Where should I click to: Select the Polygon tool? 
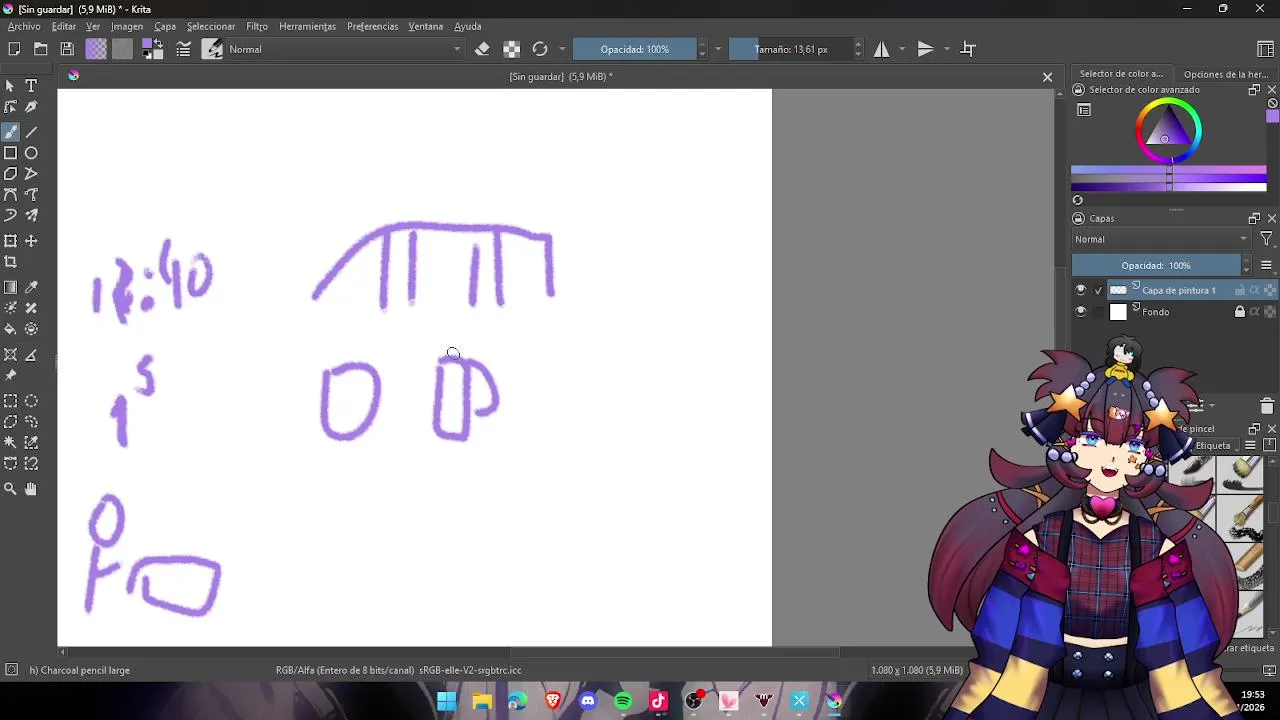pyautogui.click(x=10, y=174)
